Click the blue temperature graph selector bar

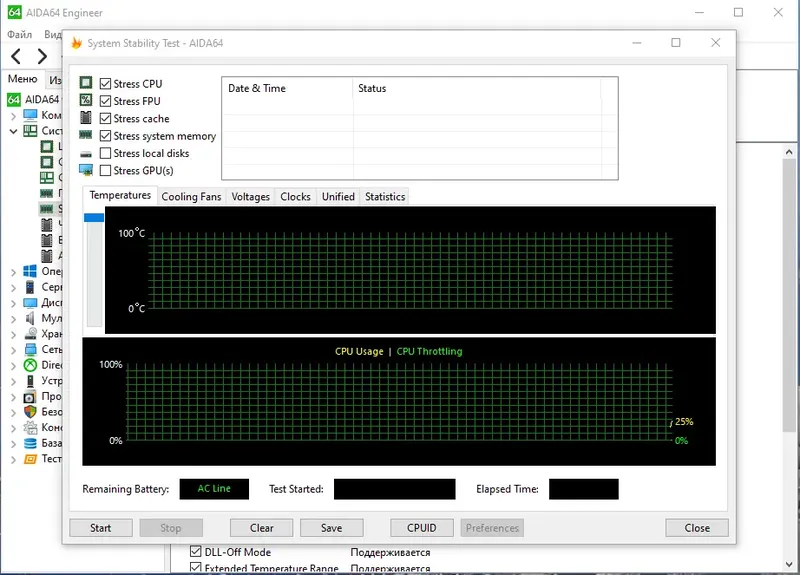point(94,218)
